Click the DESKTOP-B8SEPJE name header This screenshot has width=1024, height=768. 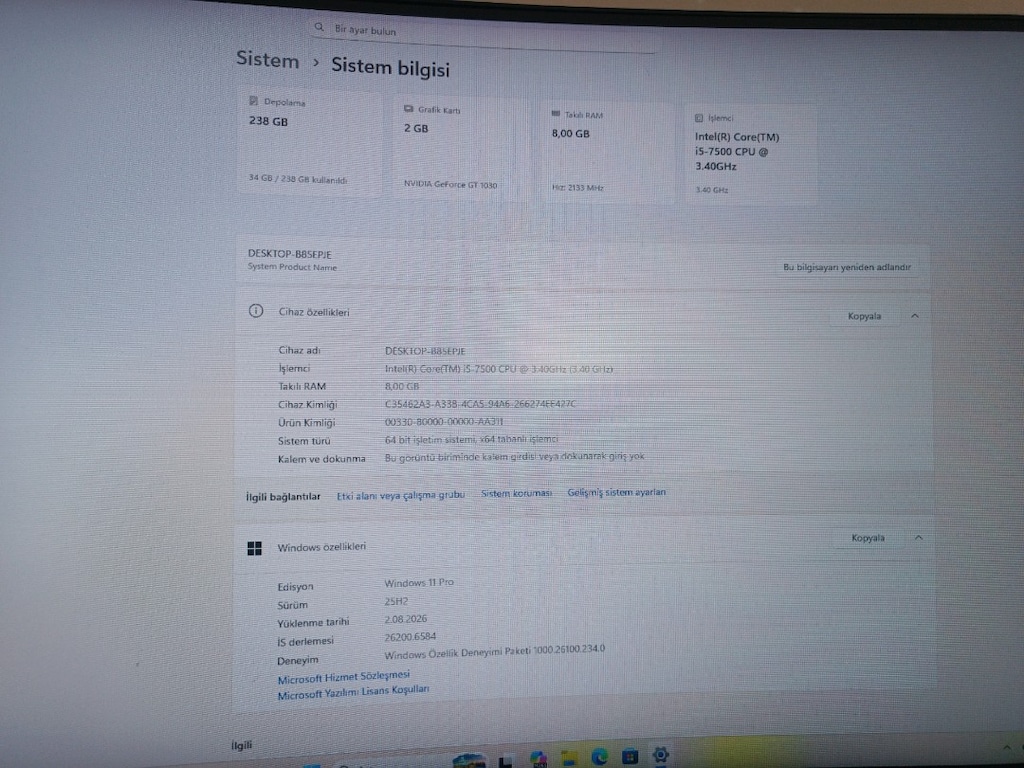point(289,253)
